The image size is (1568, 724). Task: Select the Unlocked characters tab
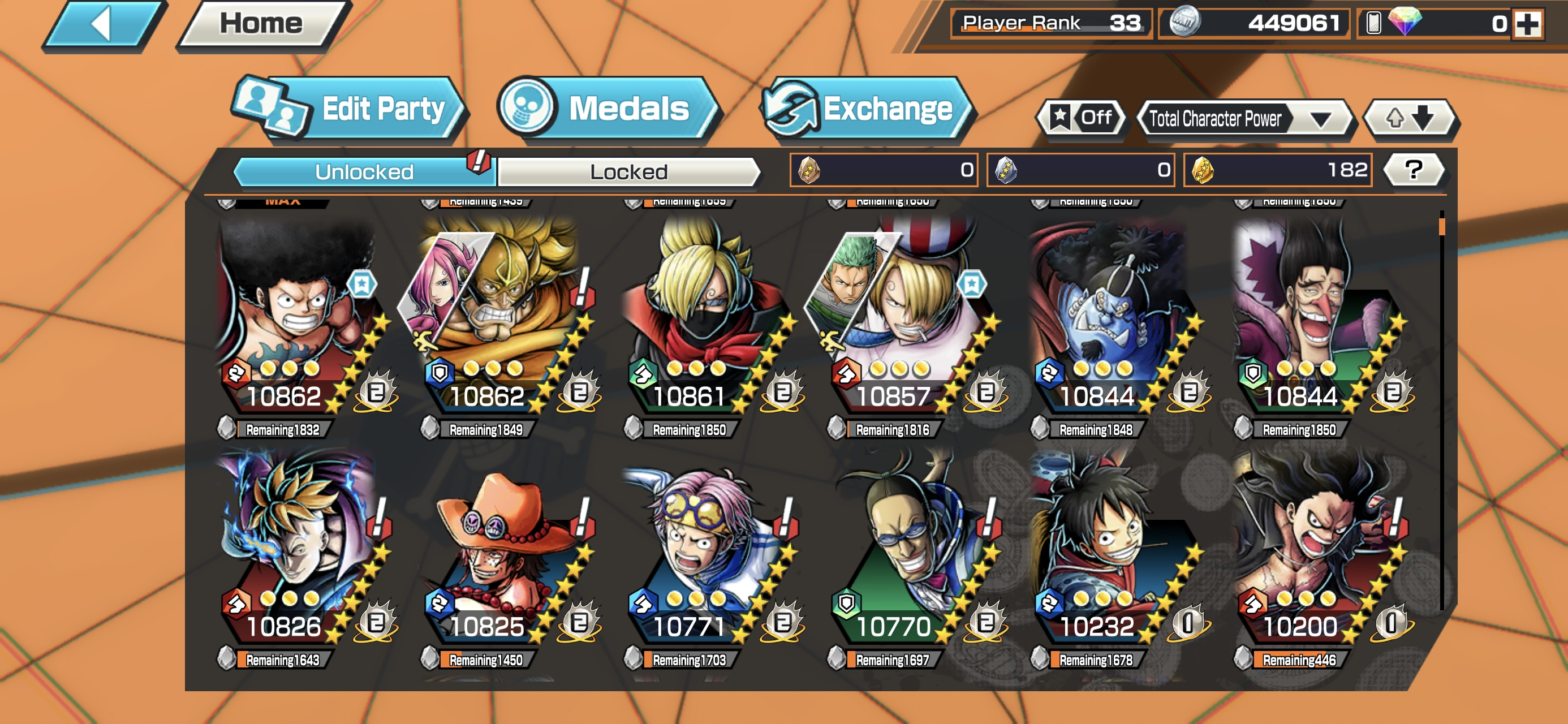(364, 172)
